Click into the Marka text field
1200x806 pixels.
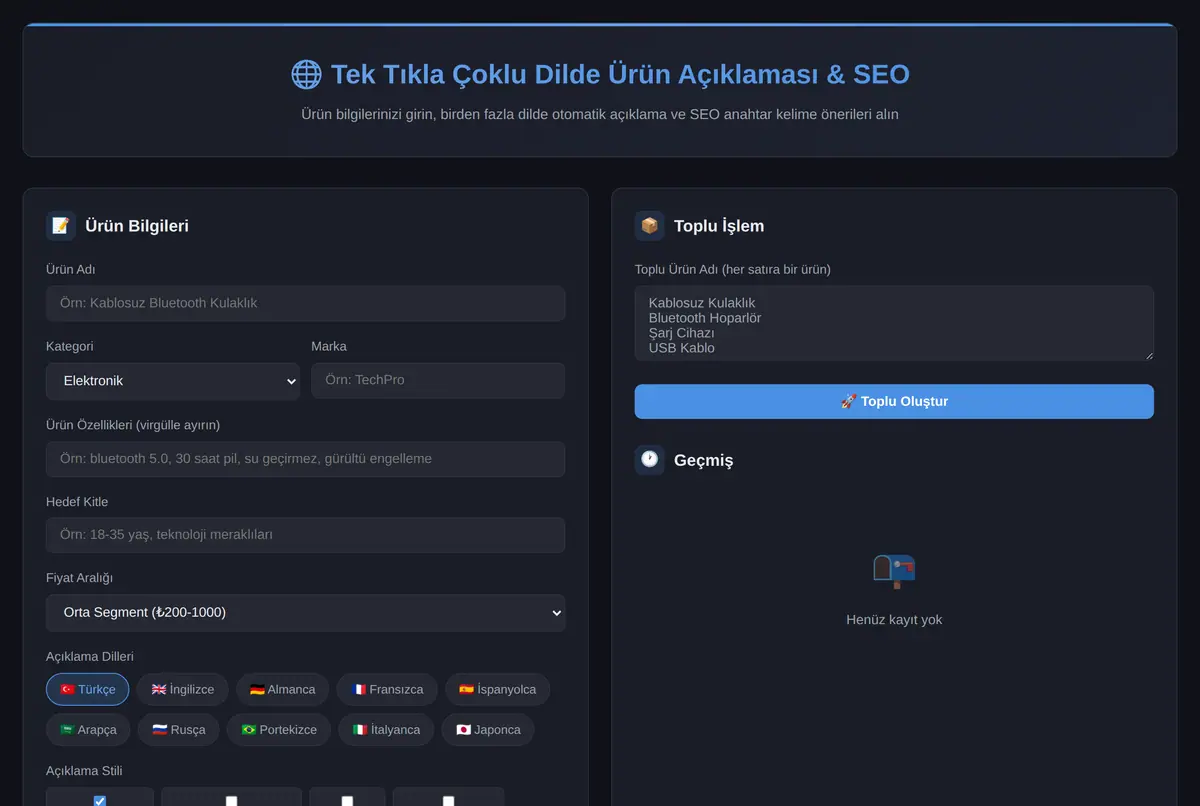coord(438,380)
